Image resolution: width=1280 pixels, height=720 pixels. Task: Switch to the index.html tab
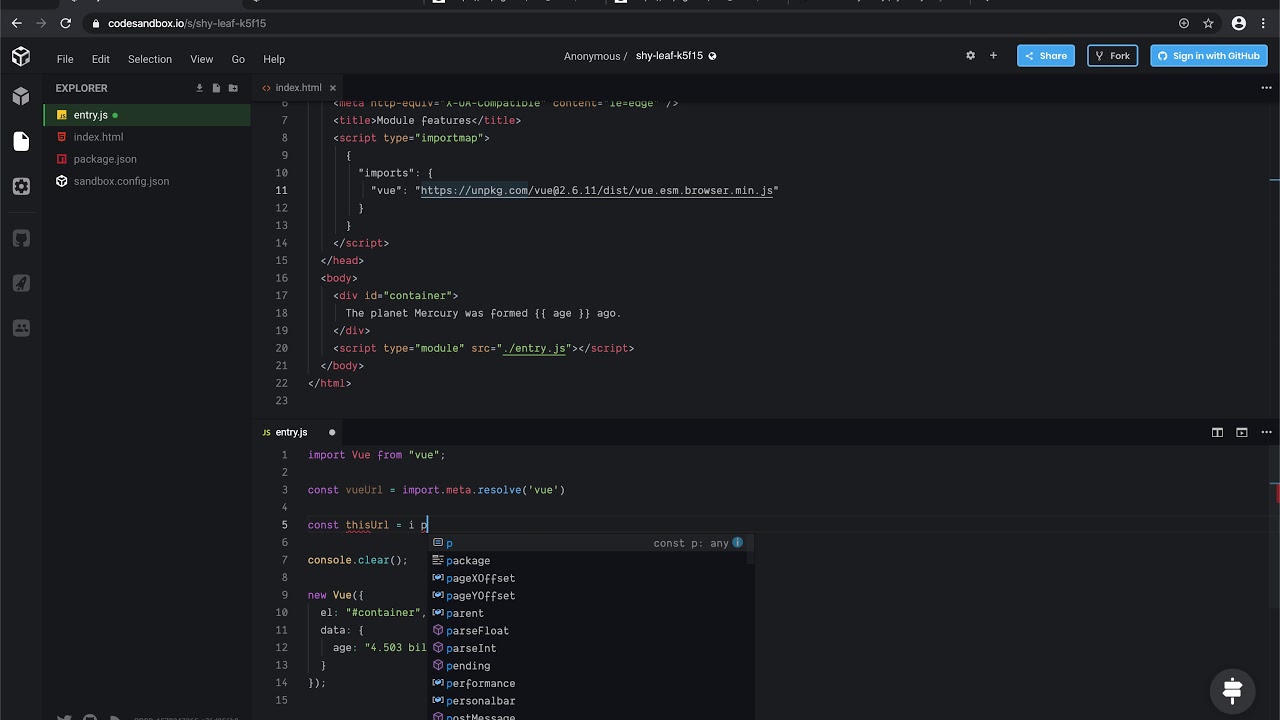point(298,88)
